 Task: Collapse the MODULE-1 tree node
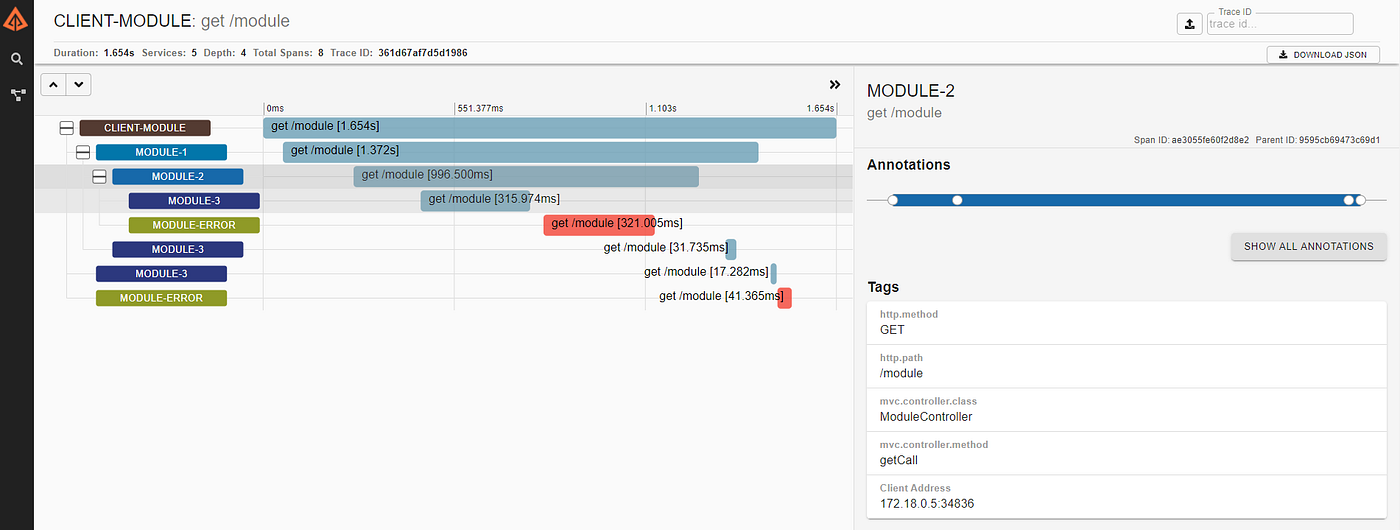click(x=83, y=152)
